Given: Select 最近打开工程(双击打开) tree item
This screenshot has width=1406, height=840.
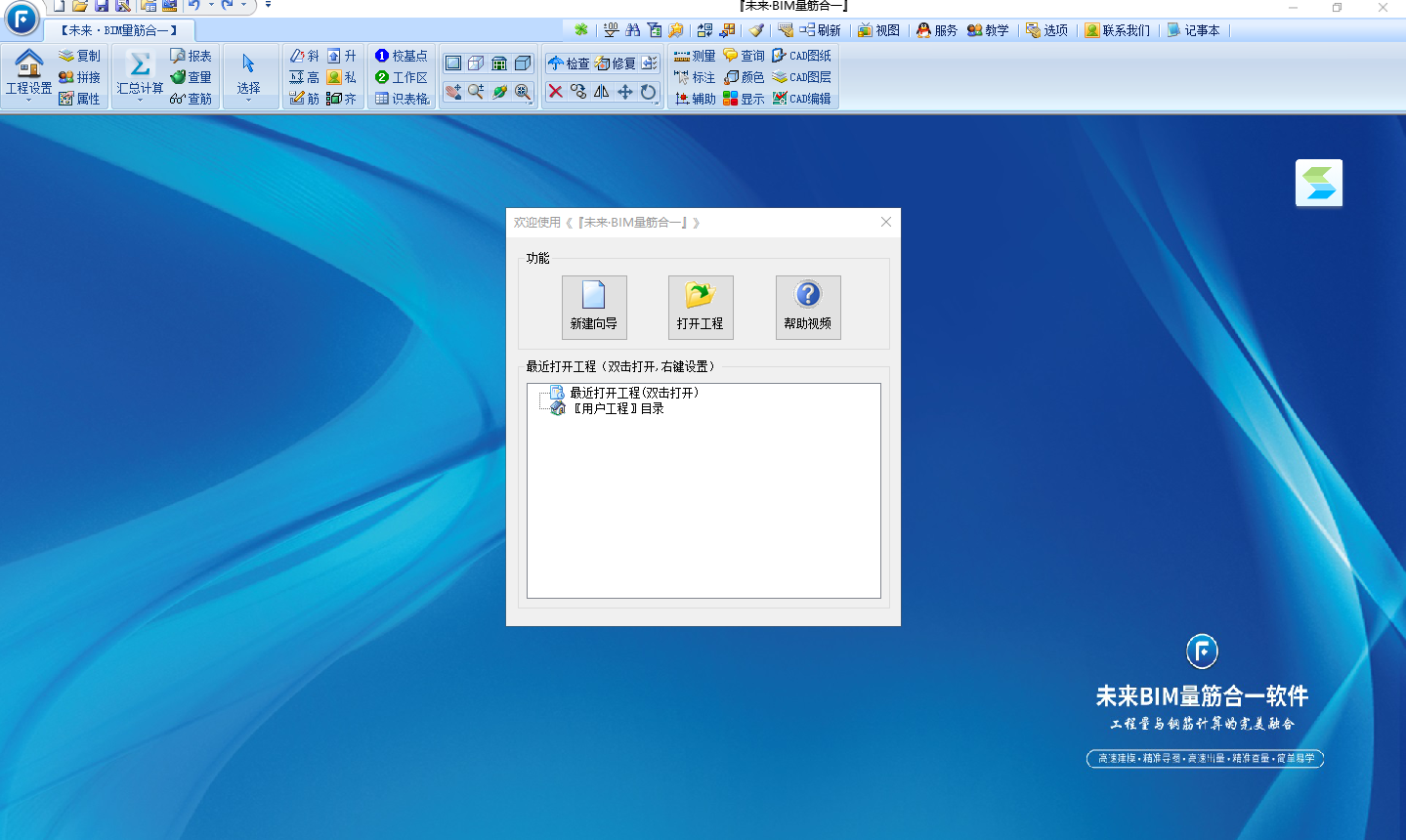Looking at the screenshot, I should tap(634, 393).
